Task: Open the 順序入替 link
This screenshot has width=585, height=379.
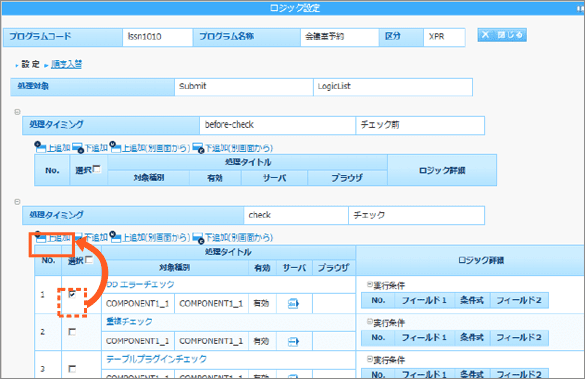Action: [66, 64]
